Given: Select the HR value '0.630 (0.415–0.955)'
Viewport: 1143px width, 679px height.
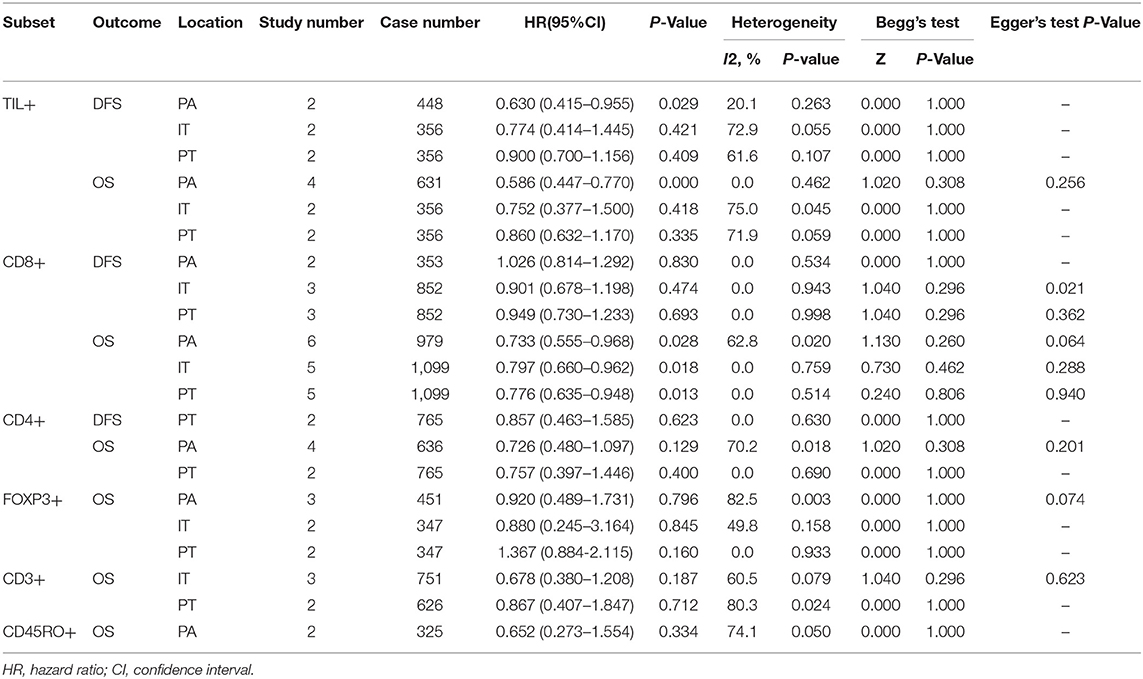Looking at the screenshot, I should [x=565, y=104].
